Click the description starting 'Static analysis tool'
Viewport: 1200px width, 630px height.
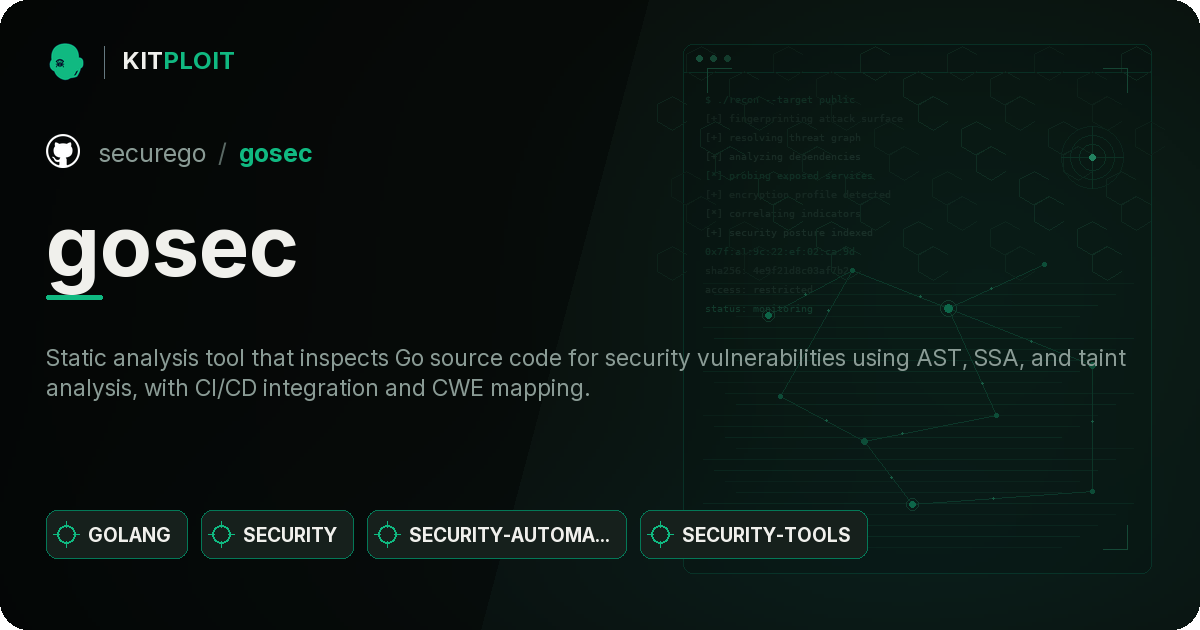(x=586, y=373)
